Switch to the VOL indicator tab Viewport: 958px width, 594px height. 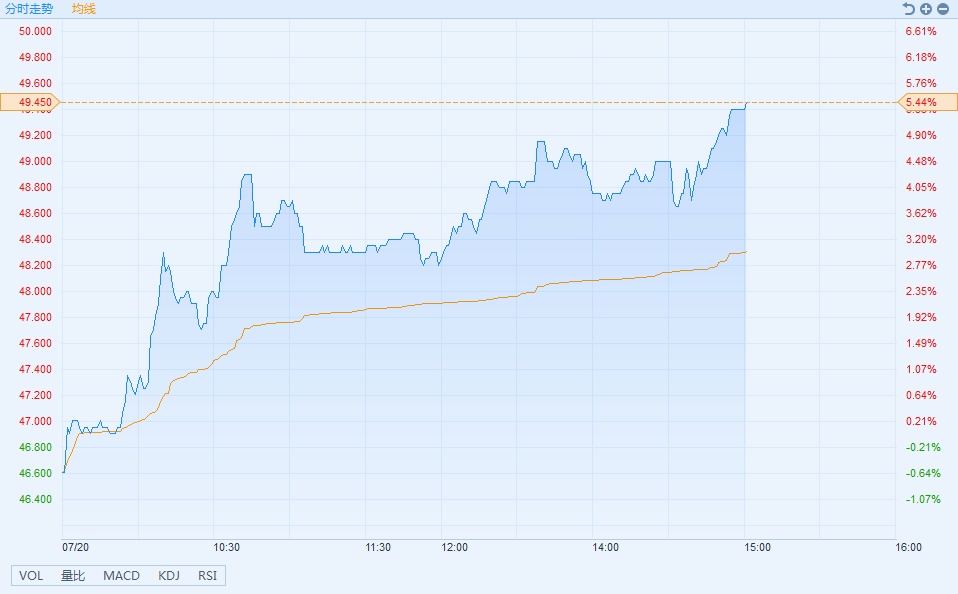coord(31,576)
